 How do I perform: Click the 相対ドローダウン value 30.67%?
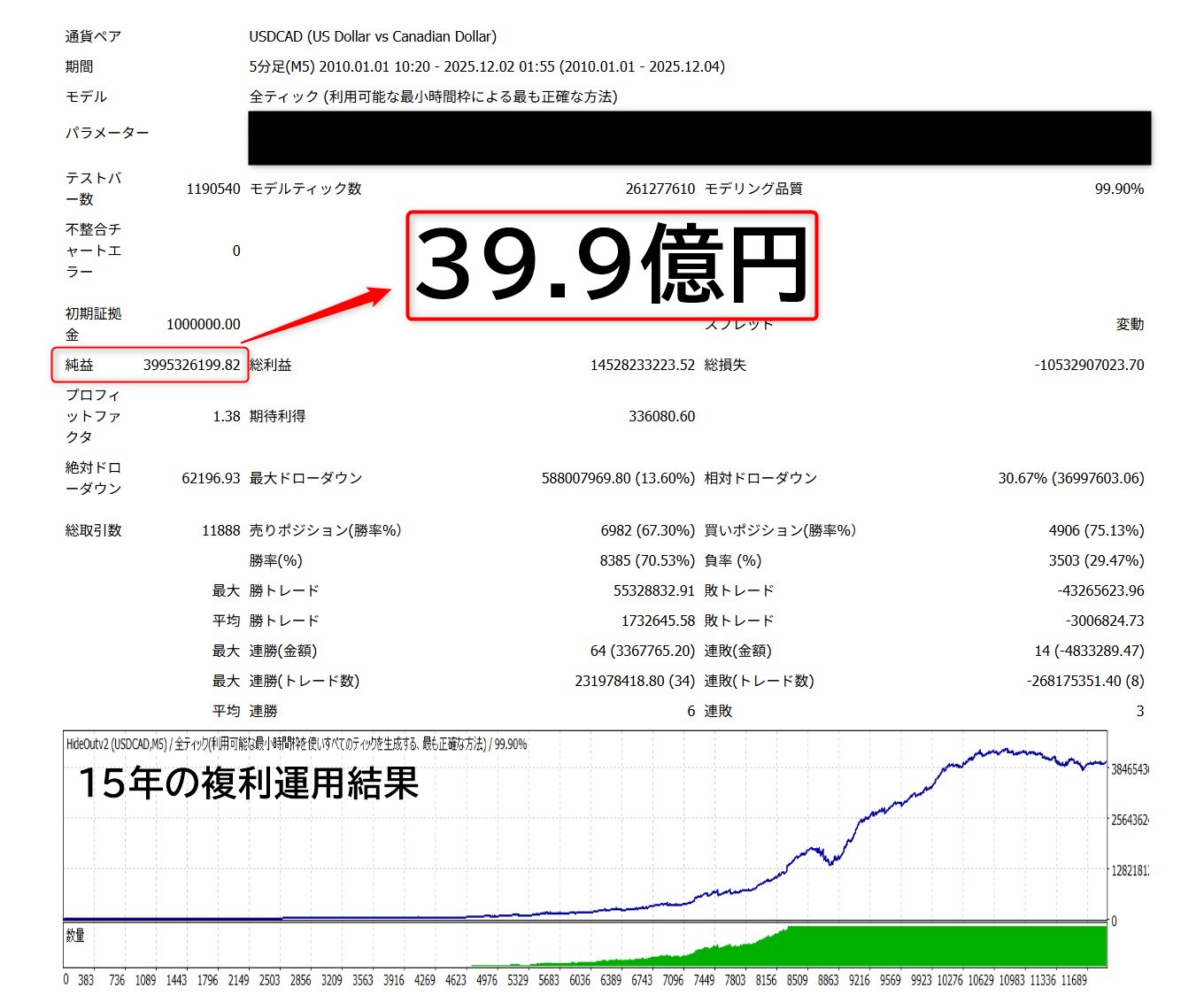(x=1070, y=478)
